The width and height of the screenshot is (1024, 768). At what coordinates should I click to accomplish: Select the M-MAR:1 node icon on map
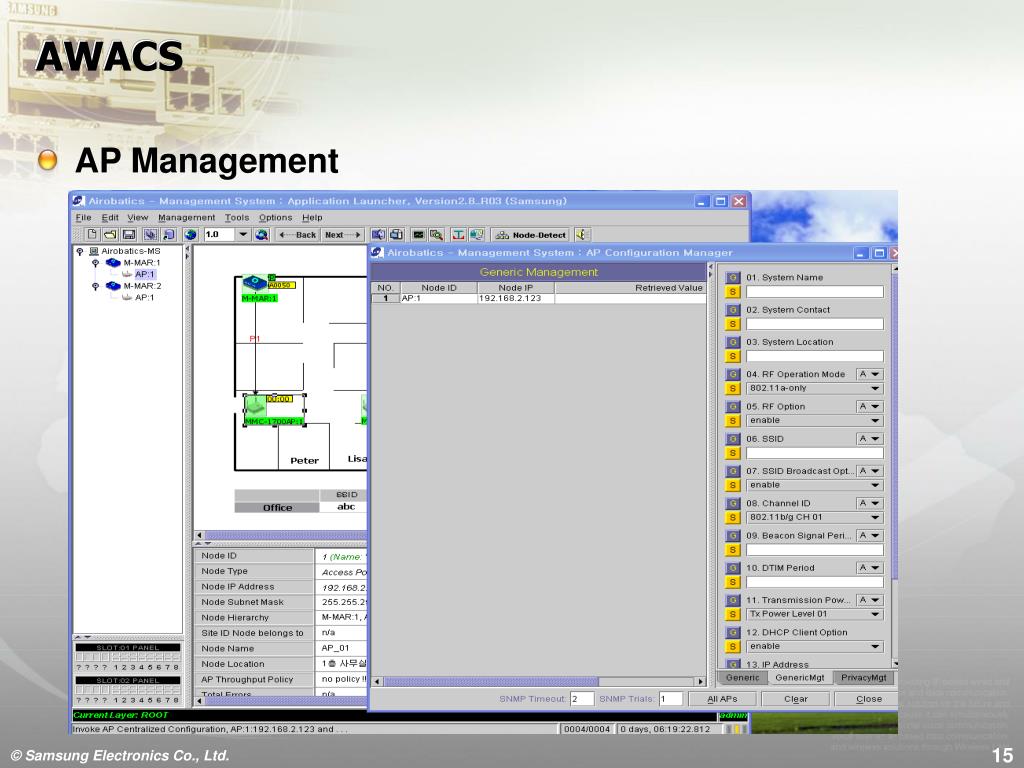tap(256, 283)
